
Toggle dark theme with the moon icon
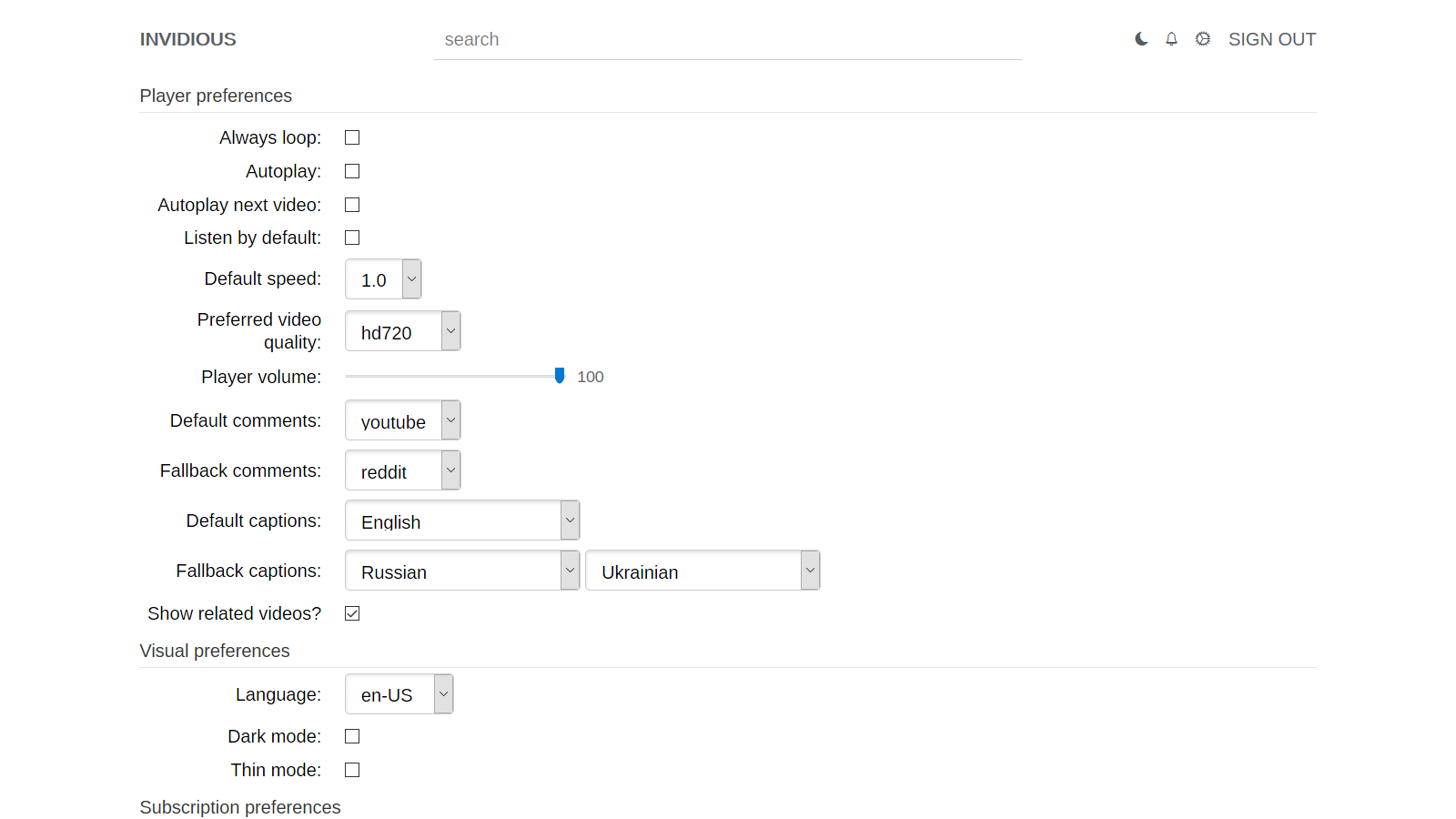pyautogui.click(x=1141, y=39)
